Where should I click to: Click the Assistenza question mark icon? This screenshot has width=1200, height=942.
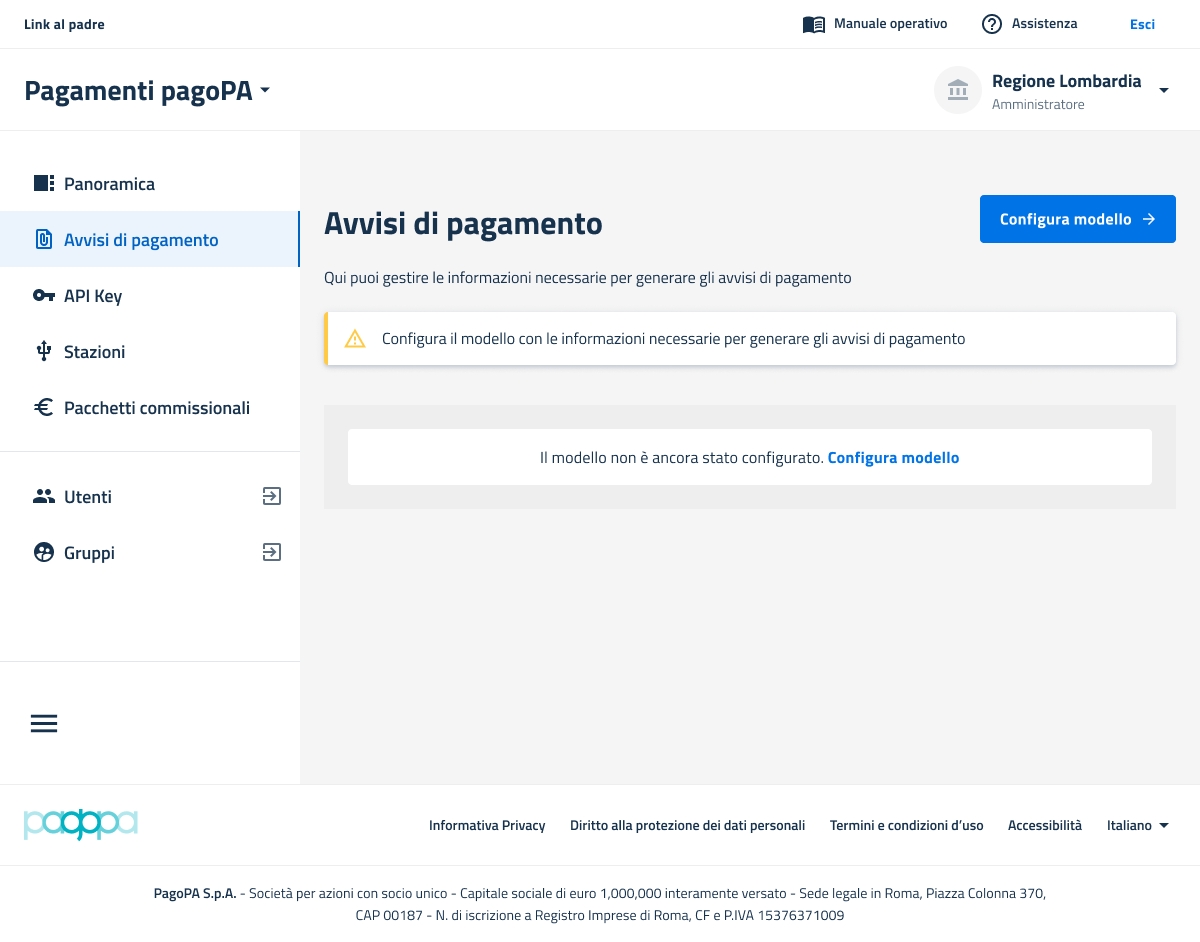[x=991, y=24]
